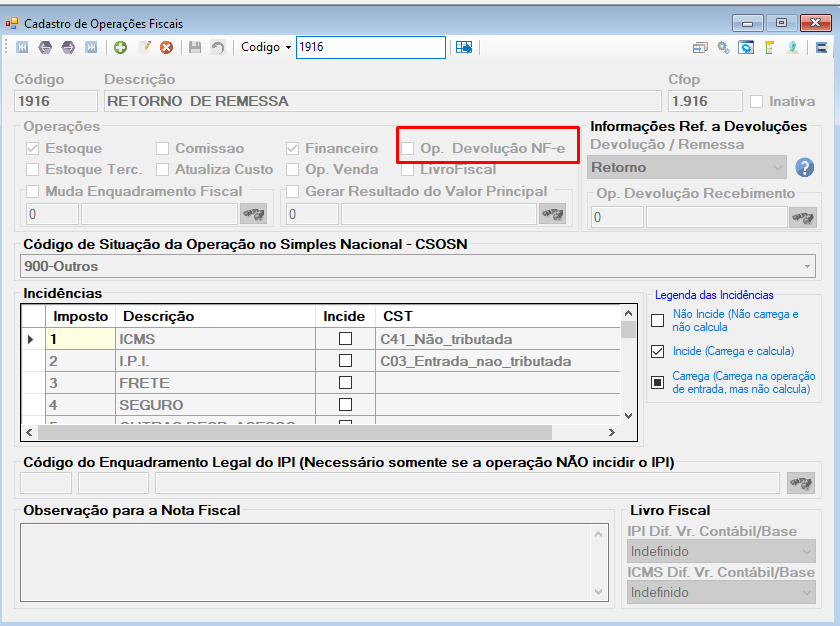
Task: Toggle the Op. Devolução NF-e checkbox
Action: [408, 148]
